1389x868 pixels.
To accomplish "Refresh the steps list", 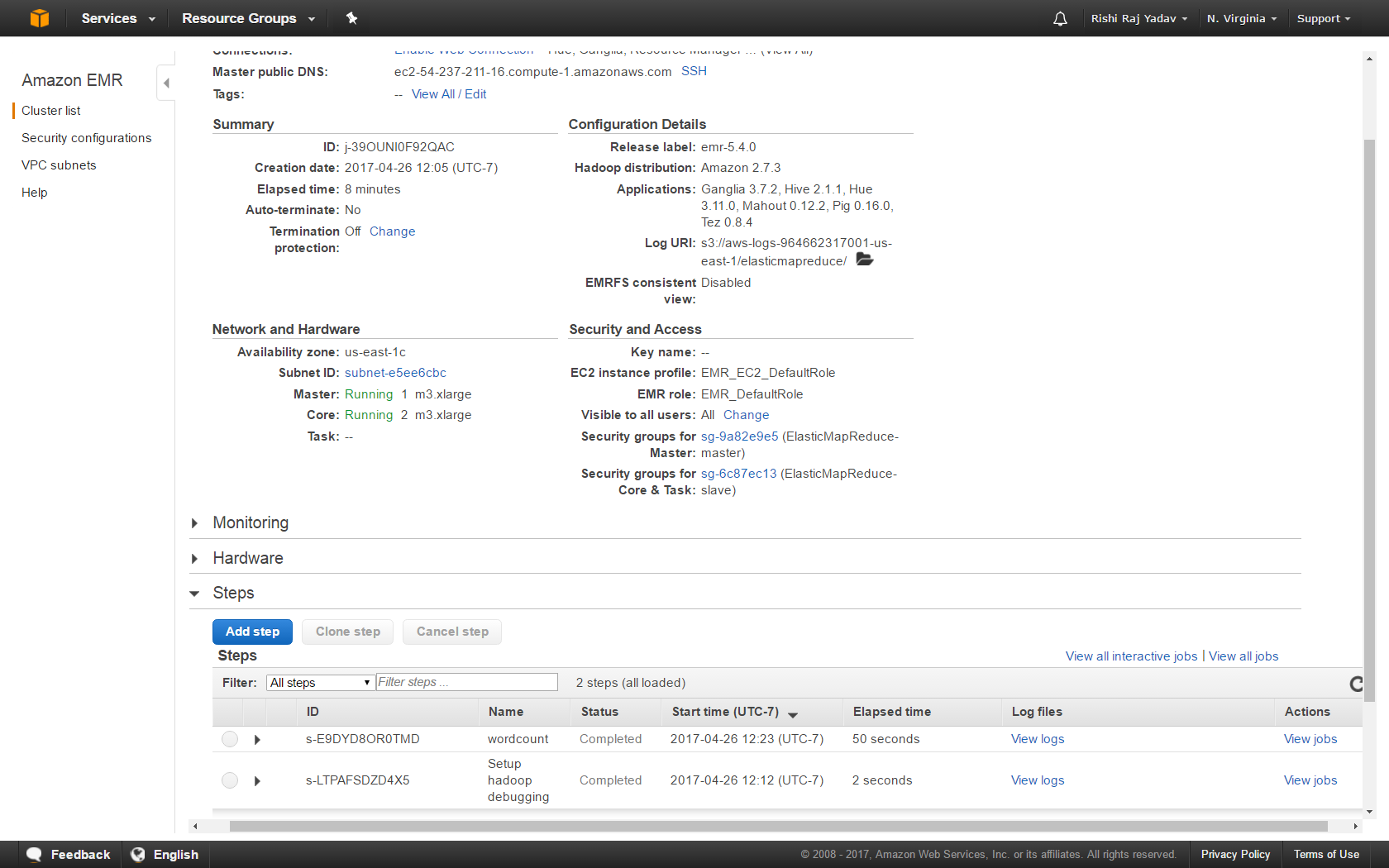I will tap(1356, 684).
